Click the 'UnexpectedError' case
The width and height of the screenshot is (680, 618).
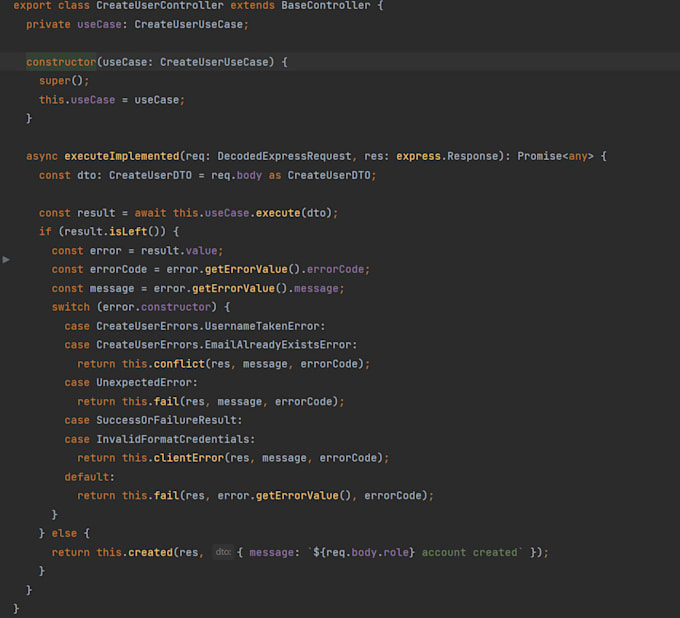[144, 383]
